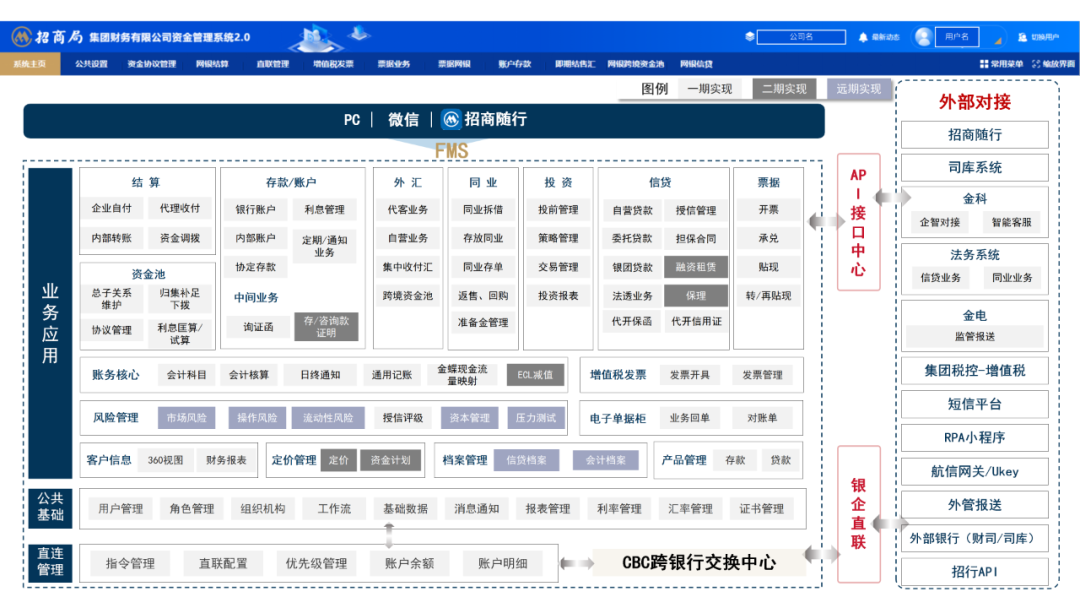Click the 对账单 box

(x=762, y=417)
